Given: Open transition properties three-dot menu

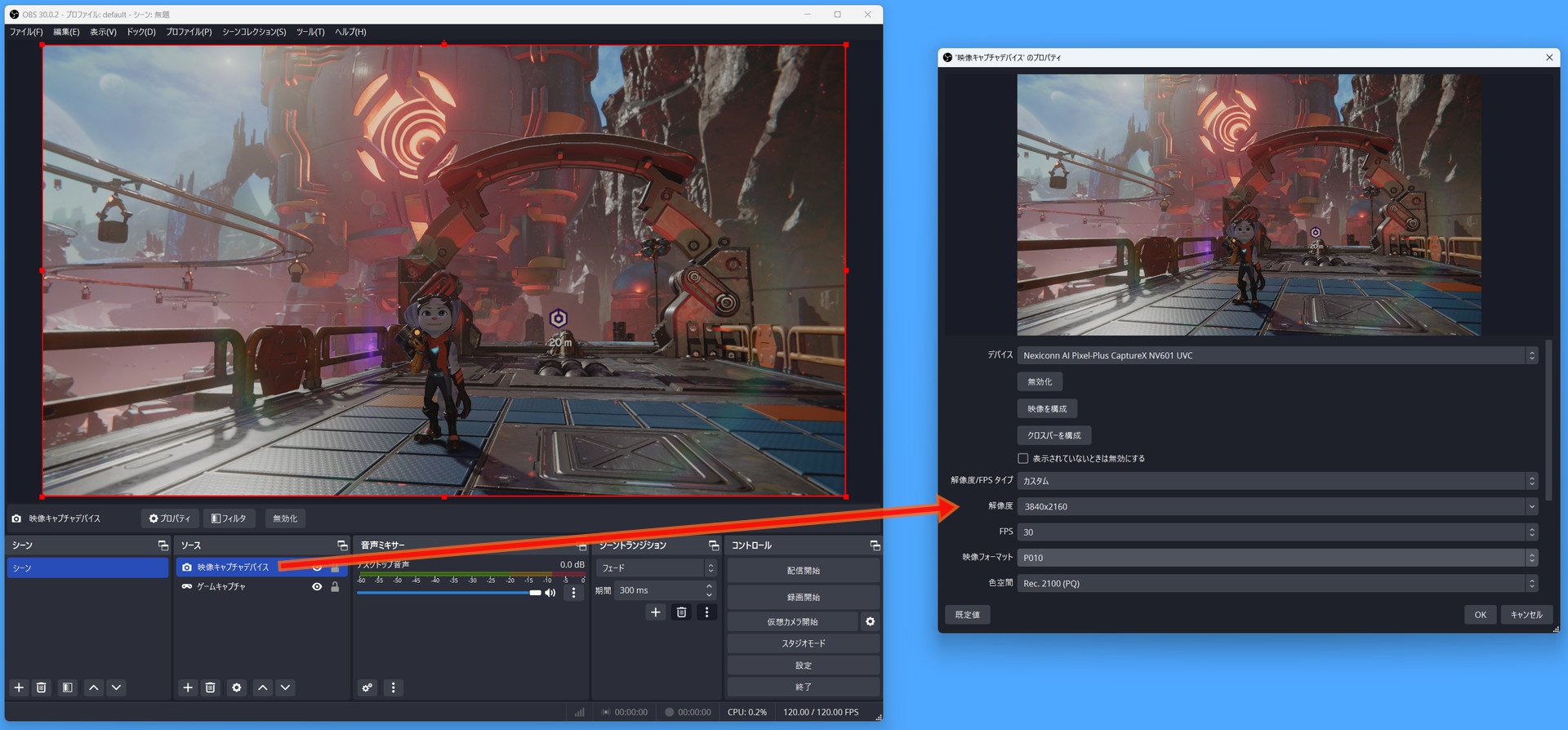Looking at the screenshot, I should click(707, 612).
